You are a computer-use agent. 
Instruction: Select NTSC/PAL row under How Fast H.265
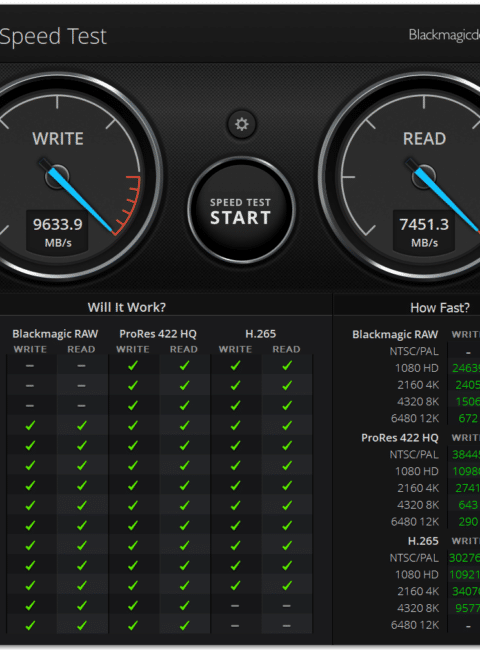click(x=414, y=558)
